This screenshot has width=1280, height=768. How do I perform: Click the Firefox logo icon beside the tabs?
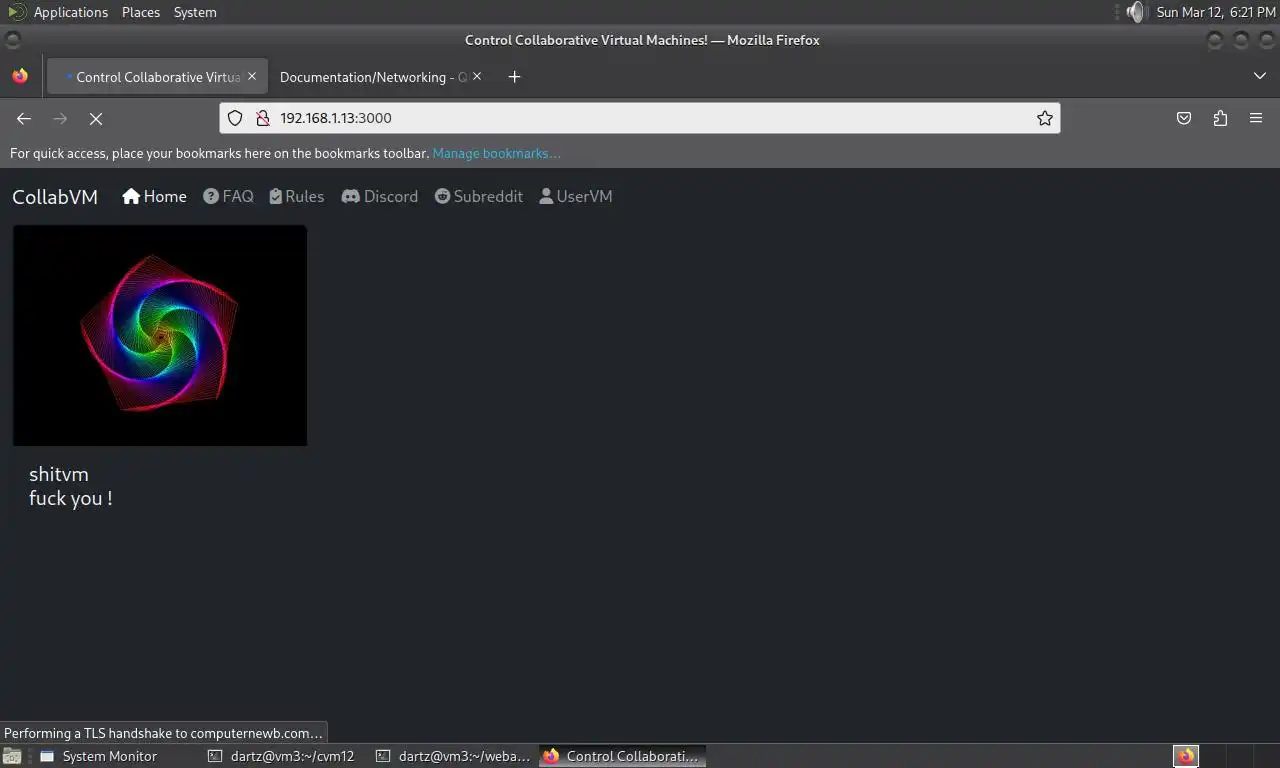[x=20, y=76]
